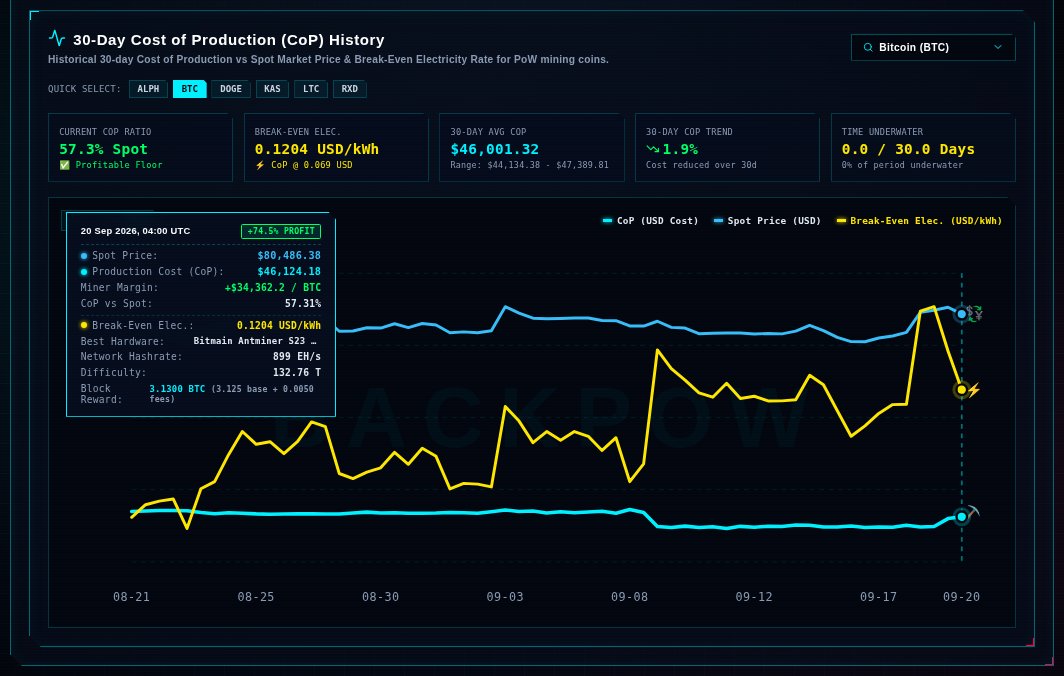The width and height of the screenshot is (1064, 676).
Task: Click the yellow break-even data point marker
Action: (962, 390)
